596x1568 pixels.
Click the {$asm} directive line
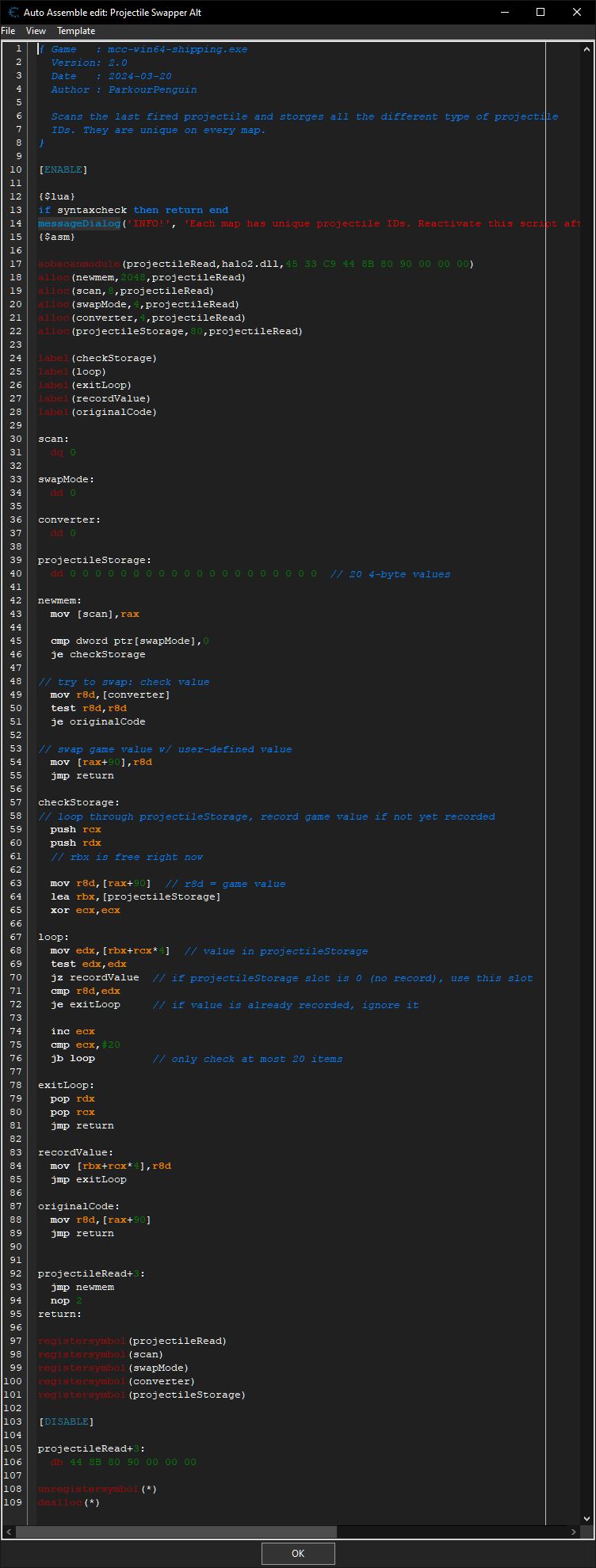pos(57,237)
